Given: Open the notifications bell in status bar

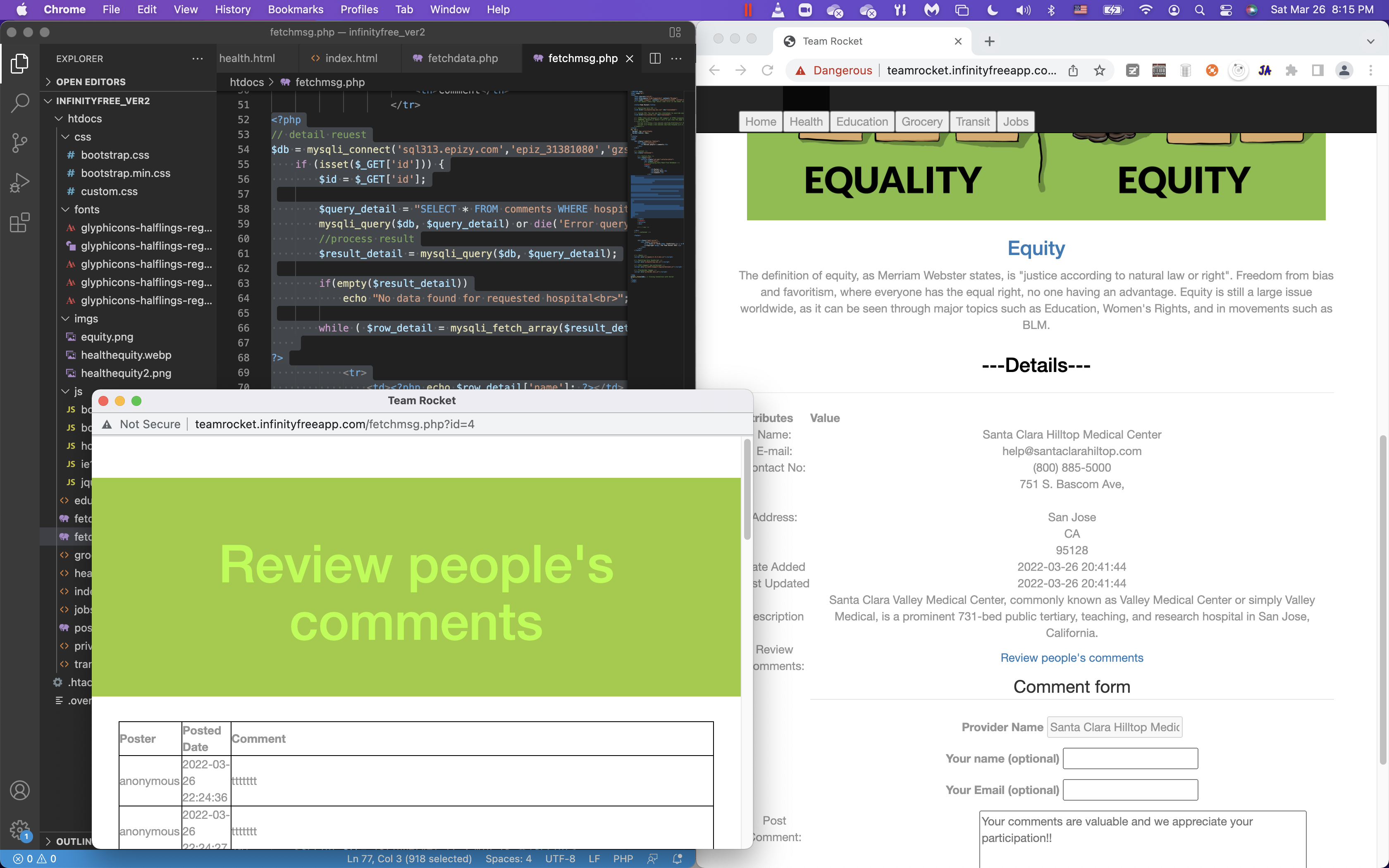Looking at the screenshot, I should click(x=677, y=859).
